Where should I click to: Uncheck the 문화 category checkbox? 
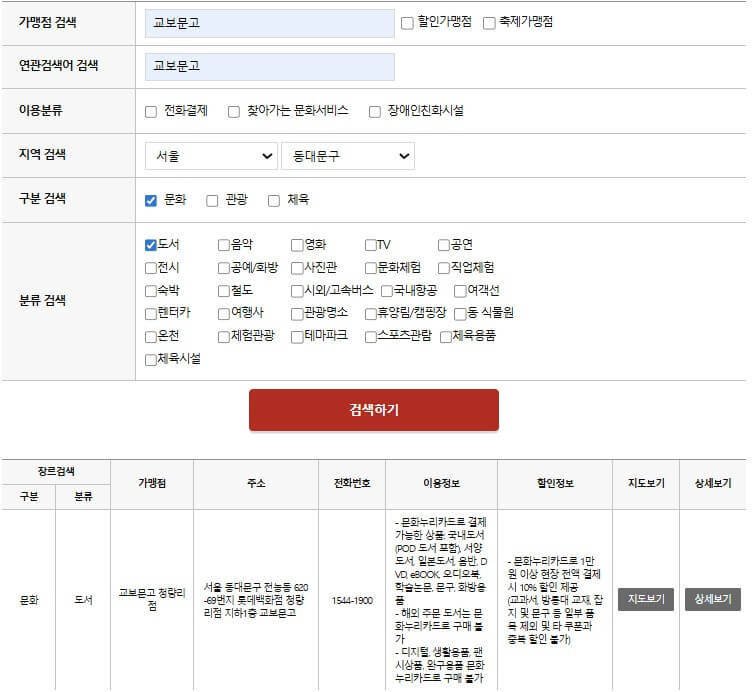(x=151, y=200)
